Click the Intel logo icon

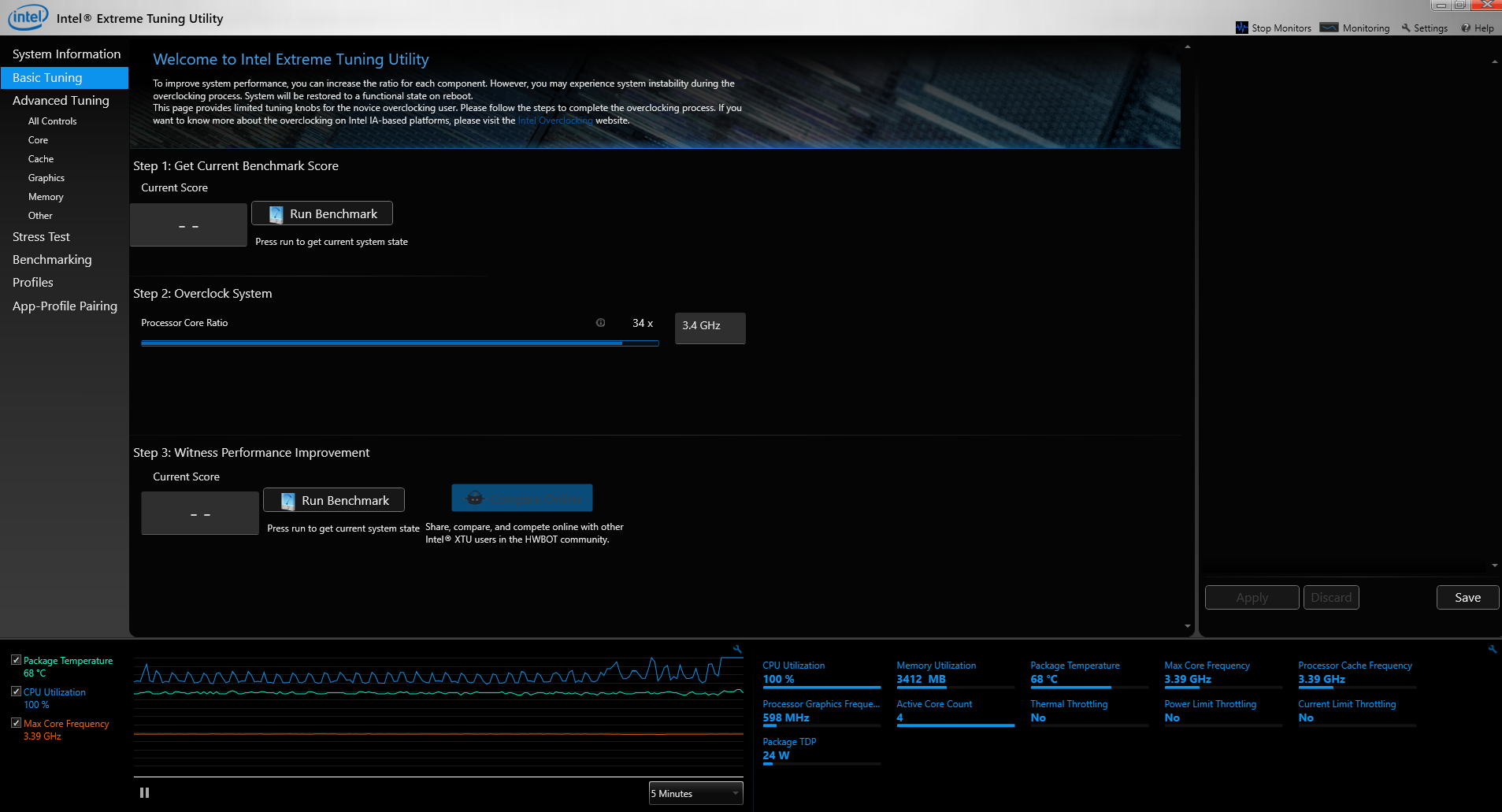pos(28,17)
